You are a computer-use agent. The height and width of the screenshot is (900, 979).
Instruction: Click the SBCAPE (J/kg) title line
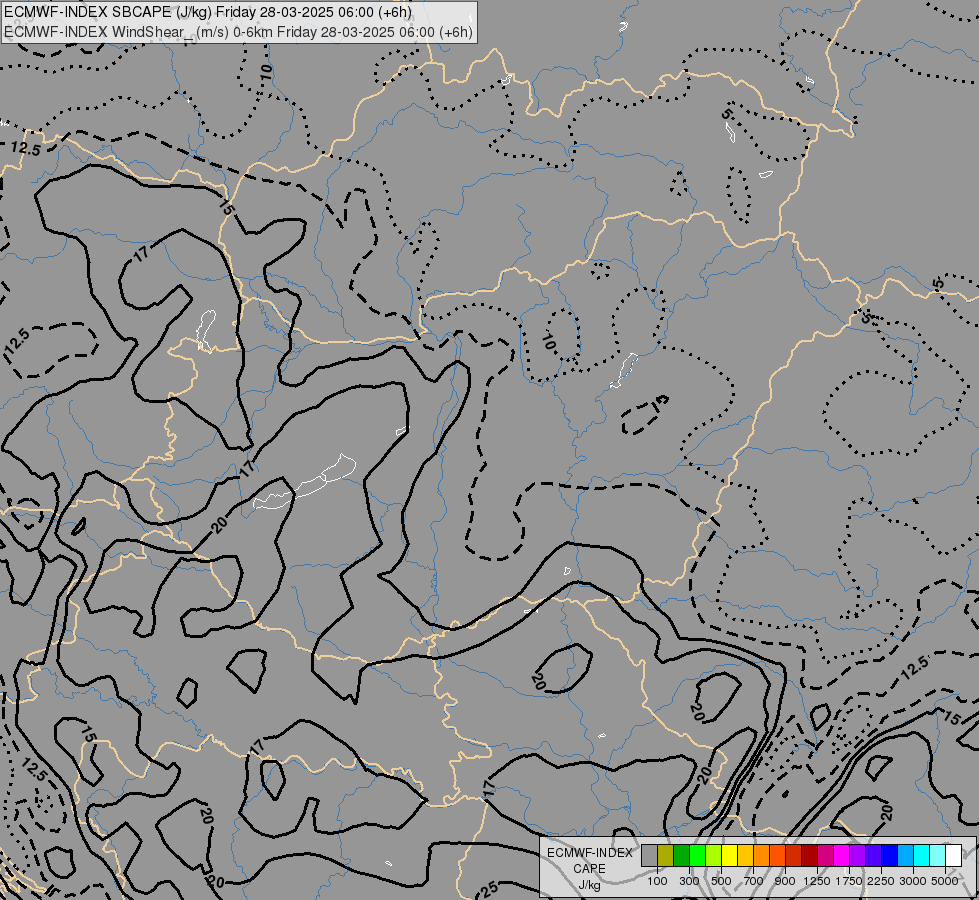207,12
